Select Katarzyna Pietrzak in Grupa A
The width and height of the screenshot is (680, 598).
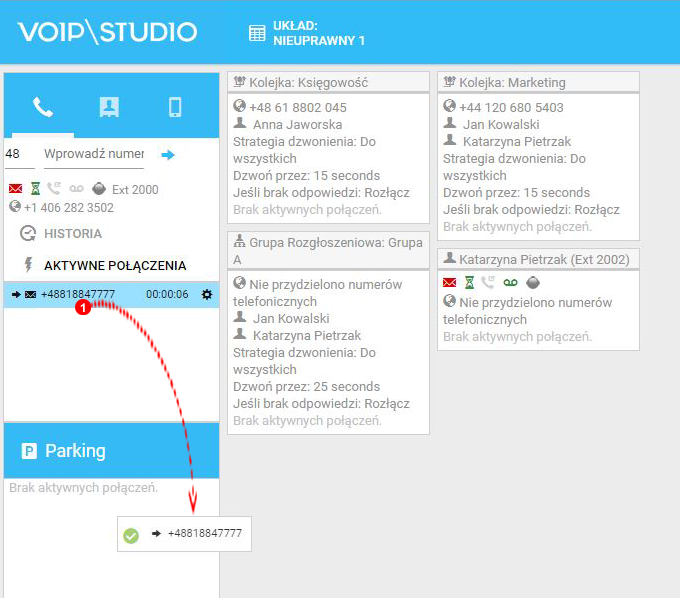[x=307, y=336]
